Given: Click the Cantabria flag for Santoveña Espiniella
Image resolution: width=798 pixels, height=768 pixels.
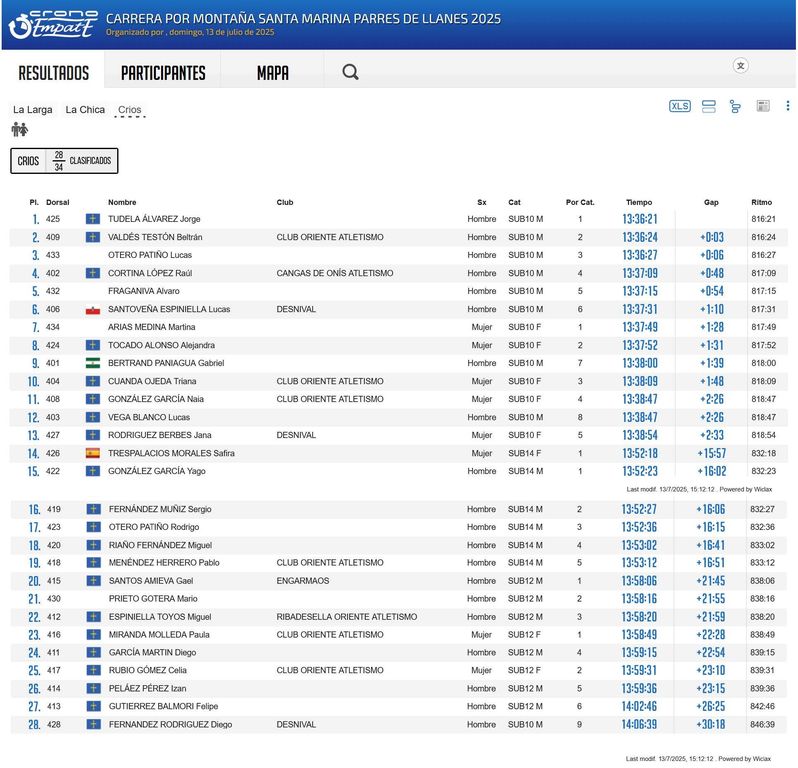Looking at the screenshot, I should pyautogui.click(x=92, y=310).
